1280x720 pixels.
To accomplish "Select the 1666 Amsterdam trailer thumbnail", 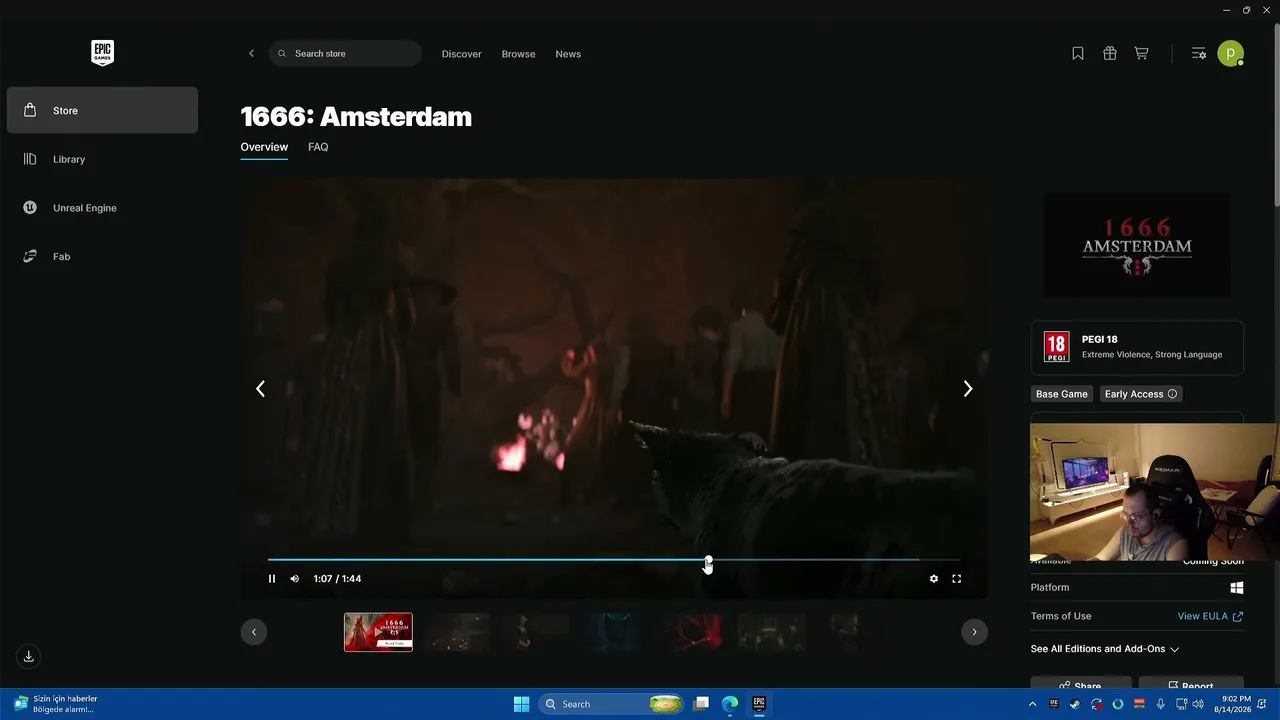I will pos(378,632).
